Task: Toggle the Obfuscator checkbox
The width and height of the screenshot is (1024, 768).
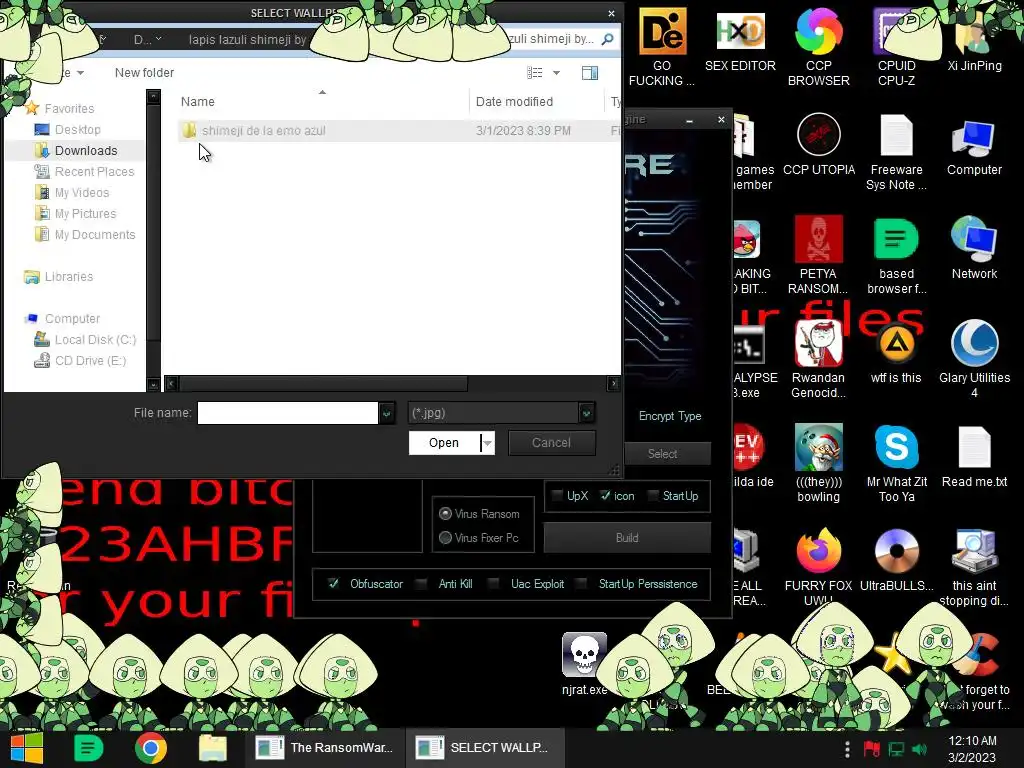Action: (x=334, y=584)
